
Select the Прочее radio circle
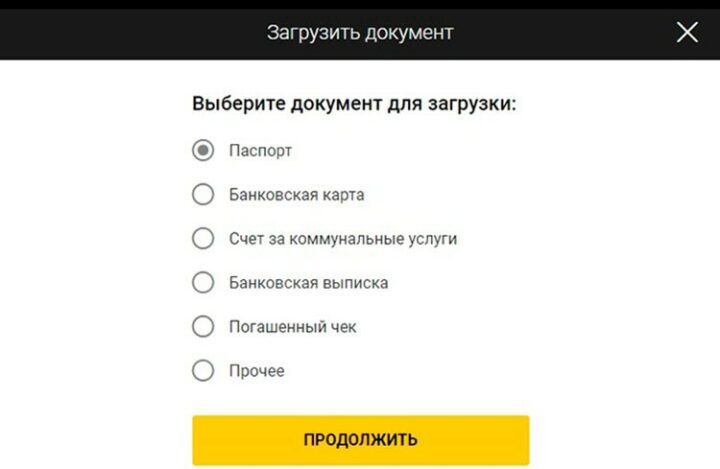[x=203, y=371]
